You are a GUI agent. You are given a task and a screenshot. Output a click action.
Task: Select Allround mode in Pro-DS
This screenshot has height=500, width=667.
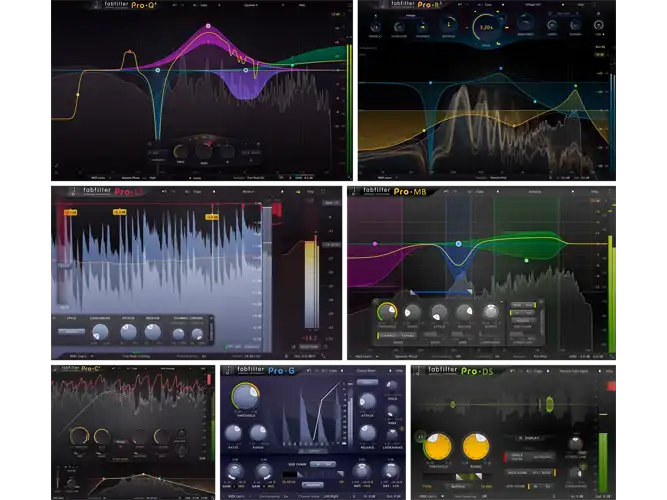542,457
